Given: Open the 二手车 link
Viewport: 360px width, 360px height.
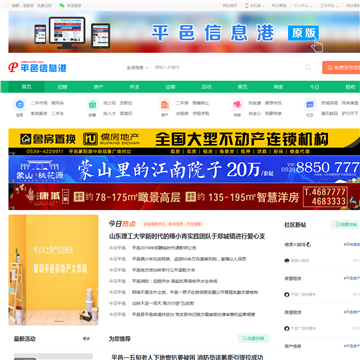Looking at the screenshot, I should (57, 113).
